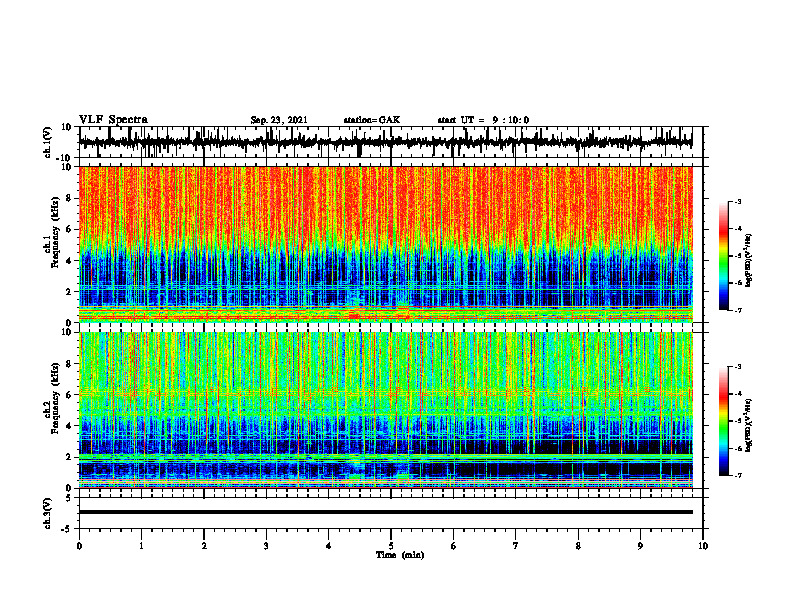Click time axis tick label '5'
This screenshot has height=612, width=792.
391,546
